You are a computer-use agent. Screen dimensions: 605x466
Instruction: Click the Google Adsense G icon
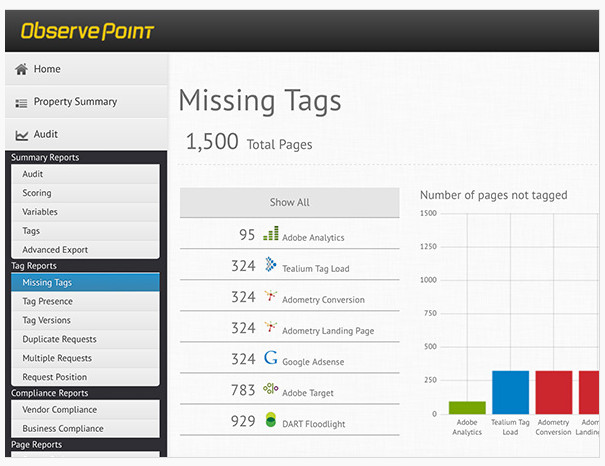(270, 358)
